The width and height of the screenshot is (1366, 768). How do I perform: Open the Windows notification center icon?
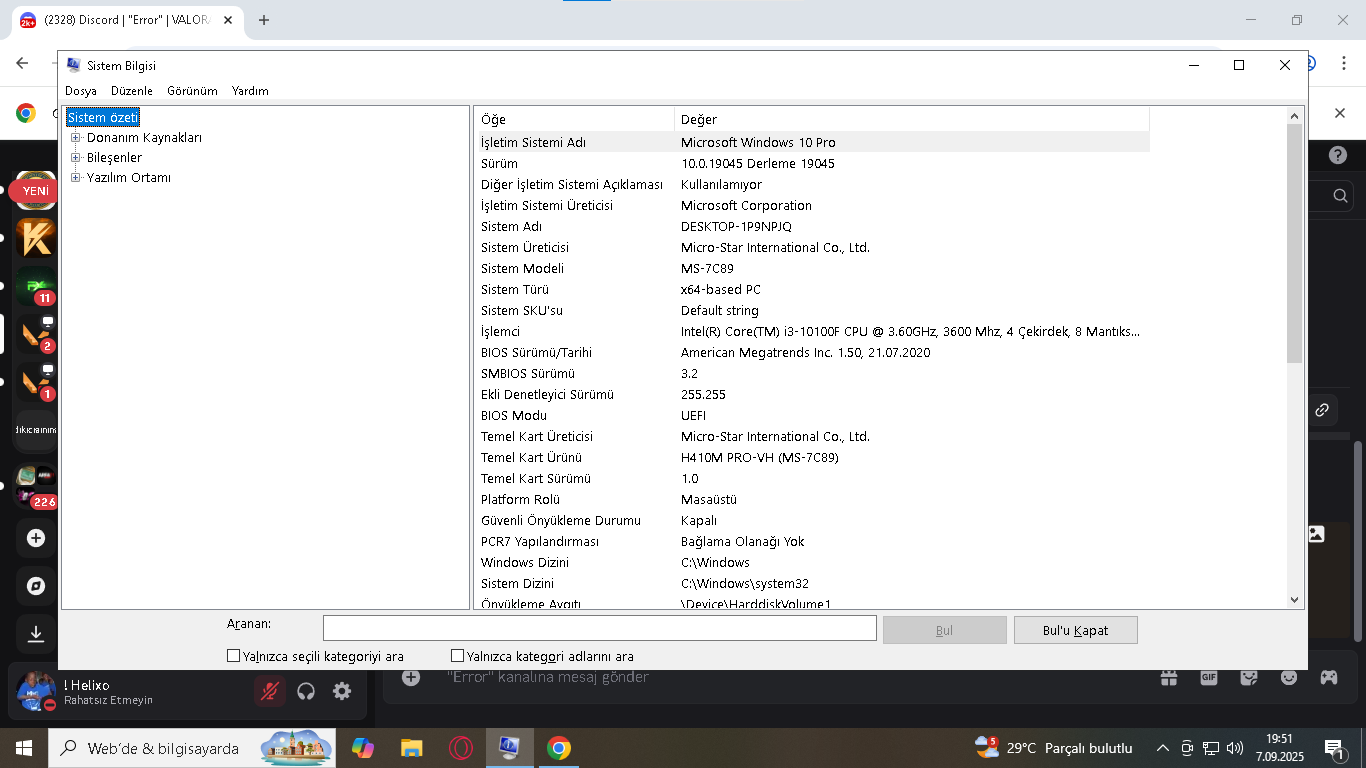click(x=1333, y=748)
